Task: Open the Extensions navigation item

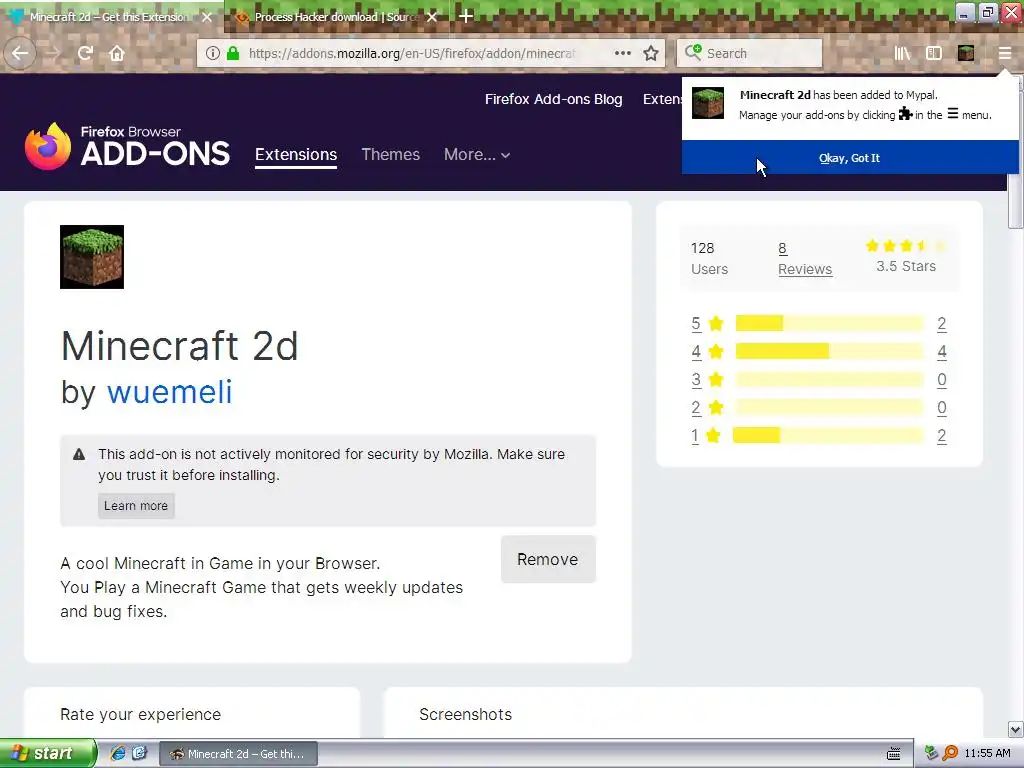Action: coord(296,155)
